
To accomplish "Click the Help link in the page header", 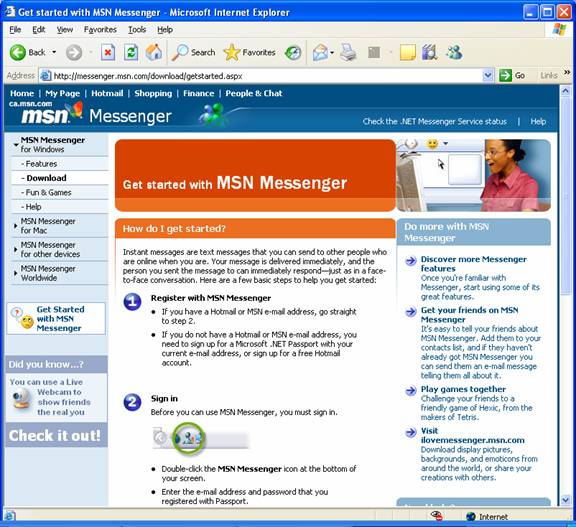I will pyautogui.click(x=538, y=122).
